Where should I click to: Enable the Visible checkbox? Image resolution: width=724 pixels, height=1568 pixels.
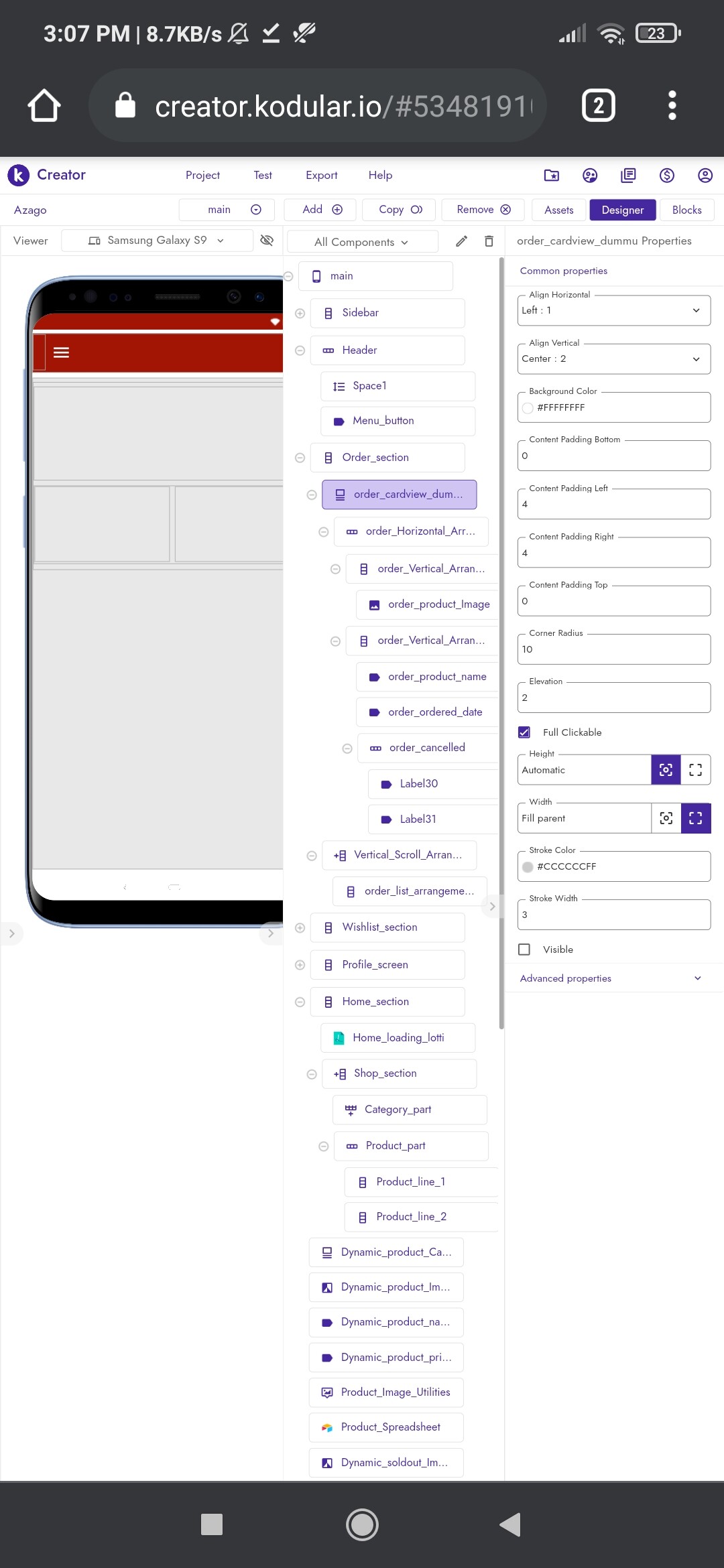point(524,950)
